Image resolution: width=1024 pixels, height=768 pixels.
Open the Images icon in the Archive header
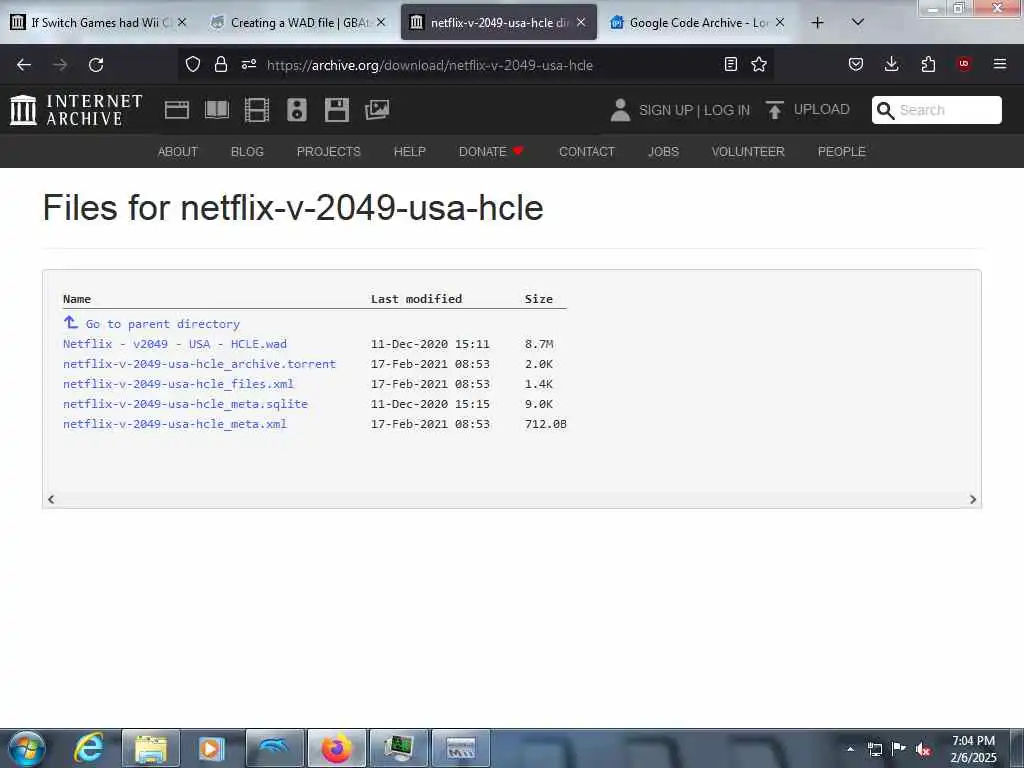point(377,110)
